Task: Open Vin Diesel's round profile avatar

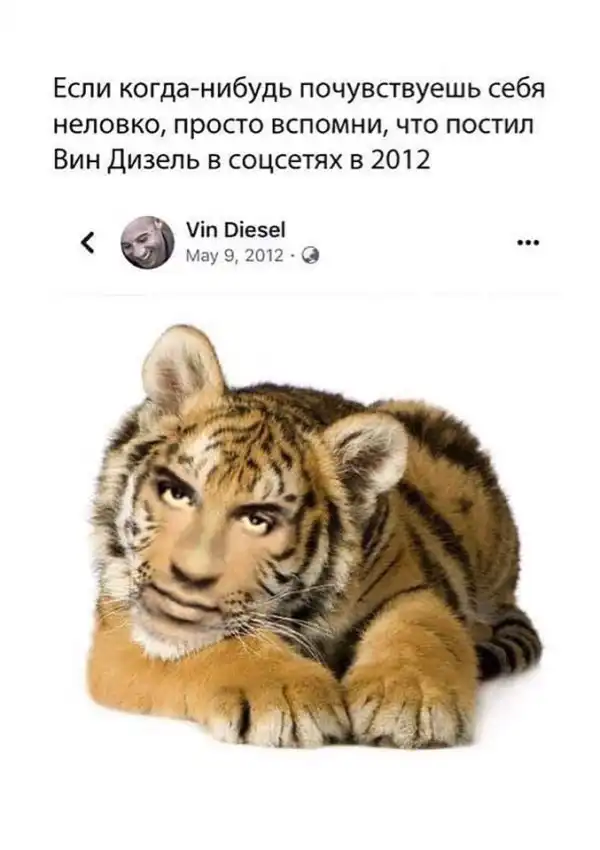Action: point(147,242)
